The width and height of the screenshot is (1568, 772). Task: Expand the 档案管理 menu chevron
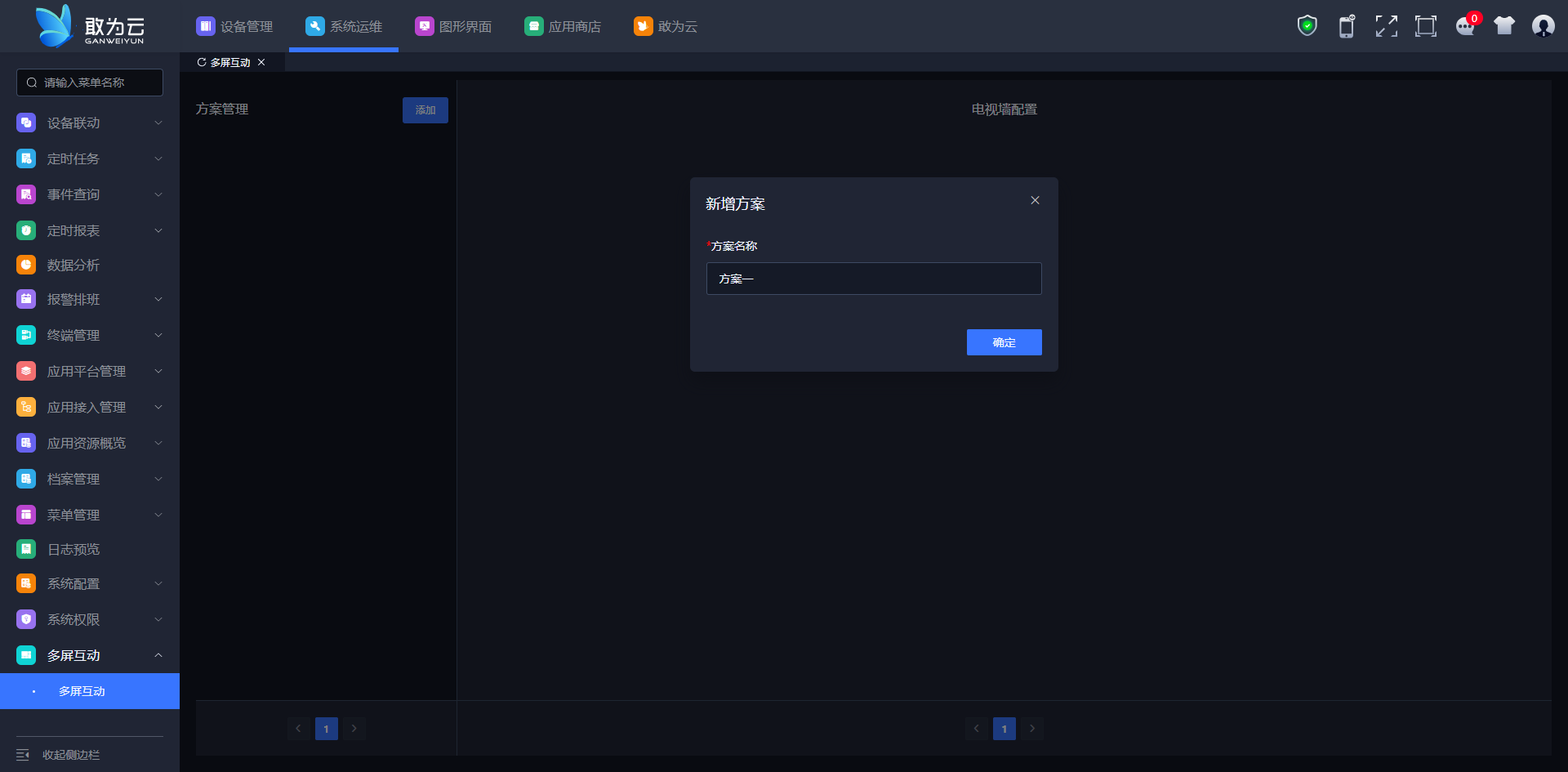coord(158,479)
